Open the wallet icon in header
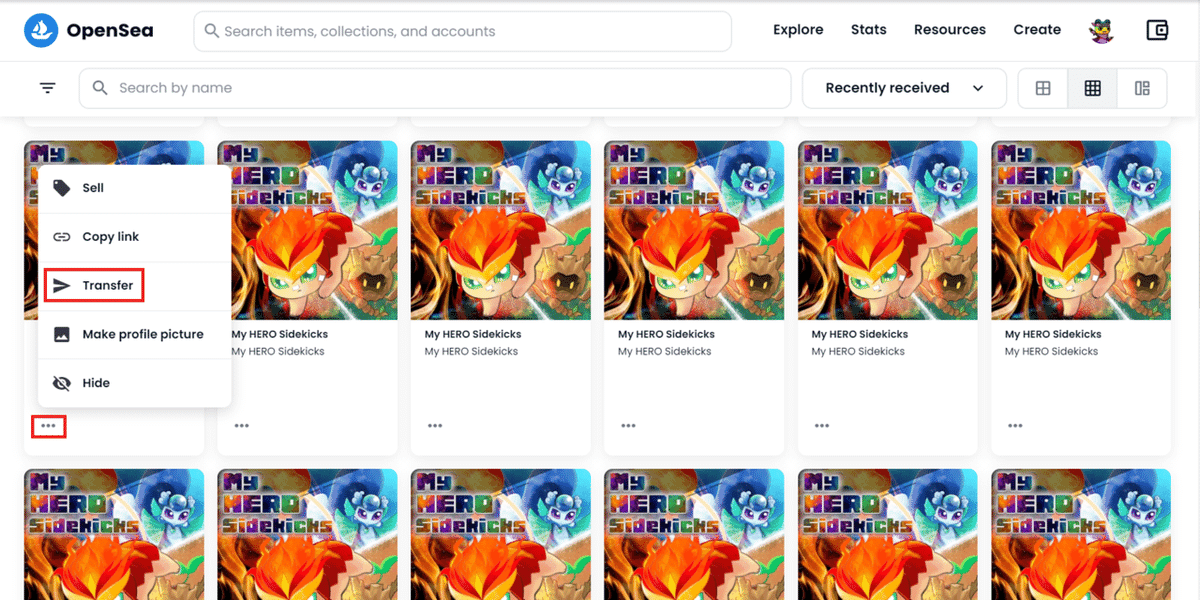Screen dimensions: 1200x600 tap(1157, 30)
